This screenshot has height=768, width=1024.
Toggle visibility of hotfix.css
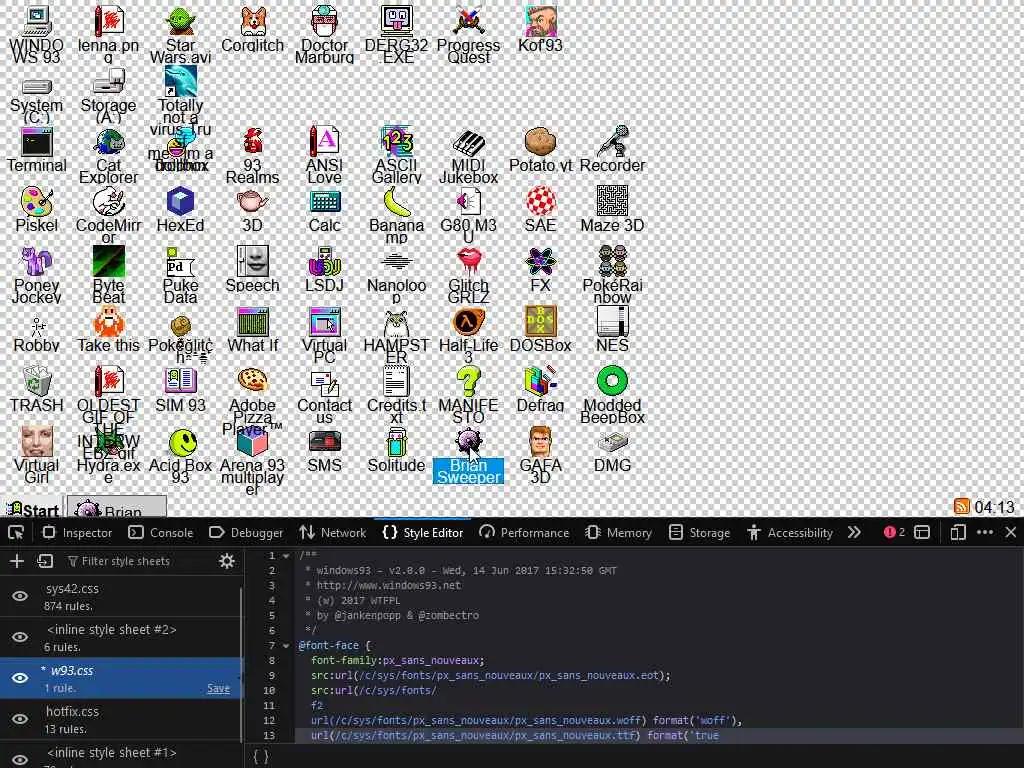pyautogui.click(x=20, y=719)
